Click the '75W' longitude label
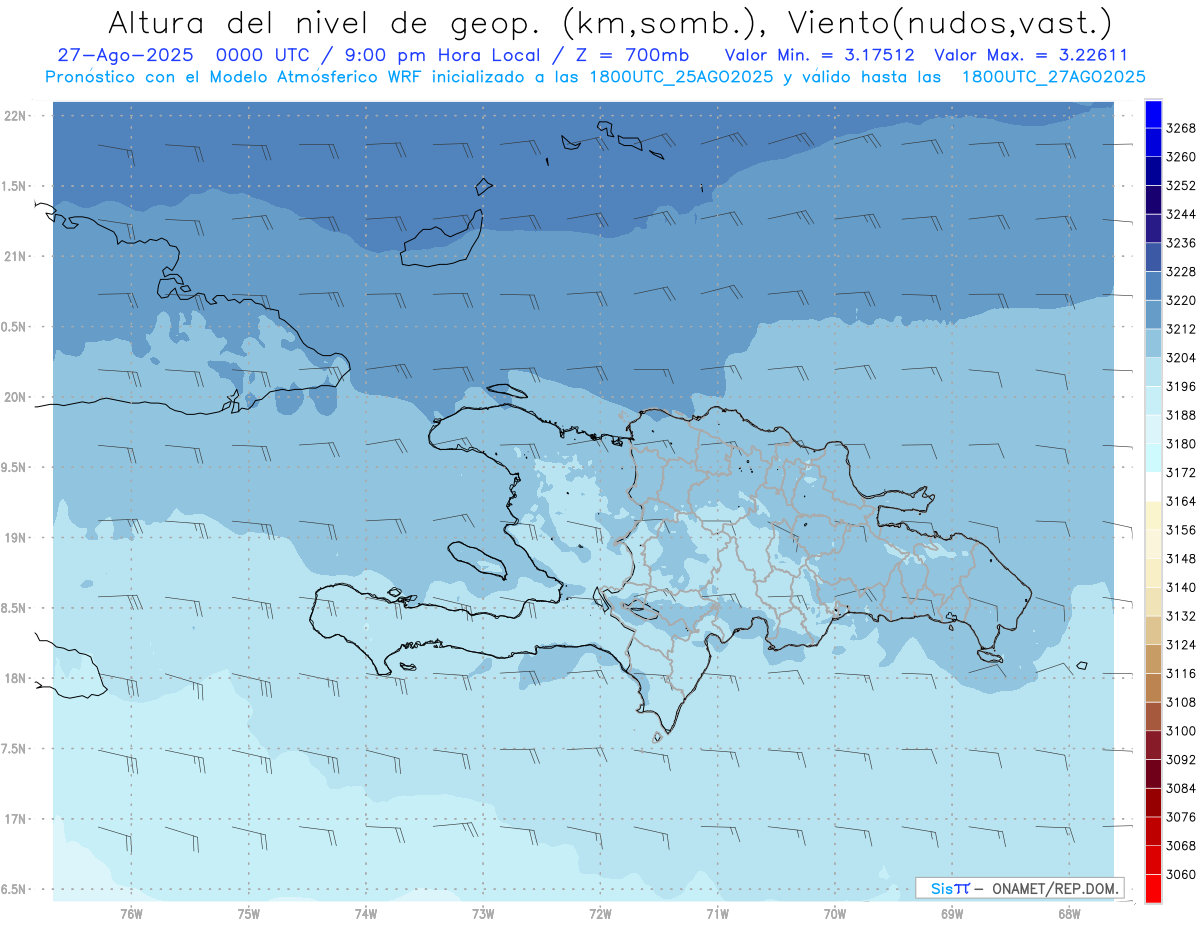Image resolution: width=1200 pixels, height=927 pixels. coord(249,914)
